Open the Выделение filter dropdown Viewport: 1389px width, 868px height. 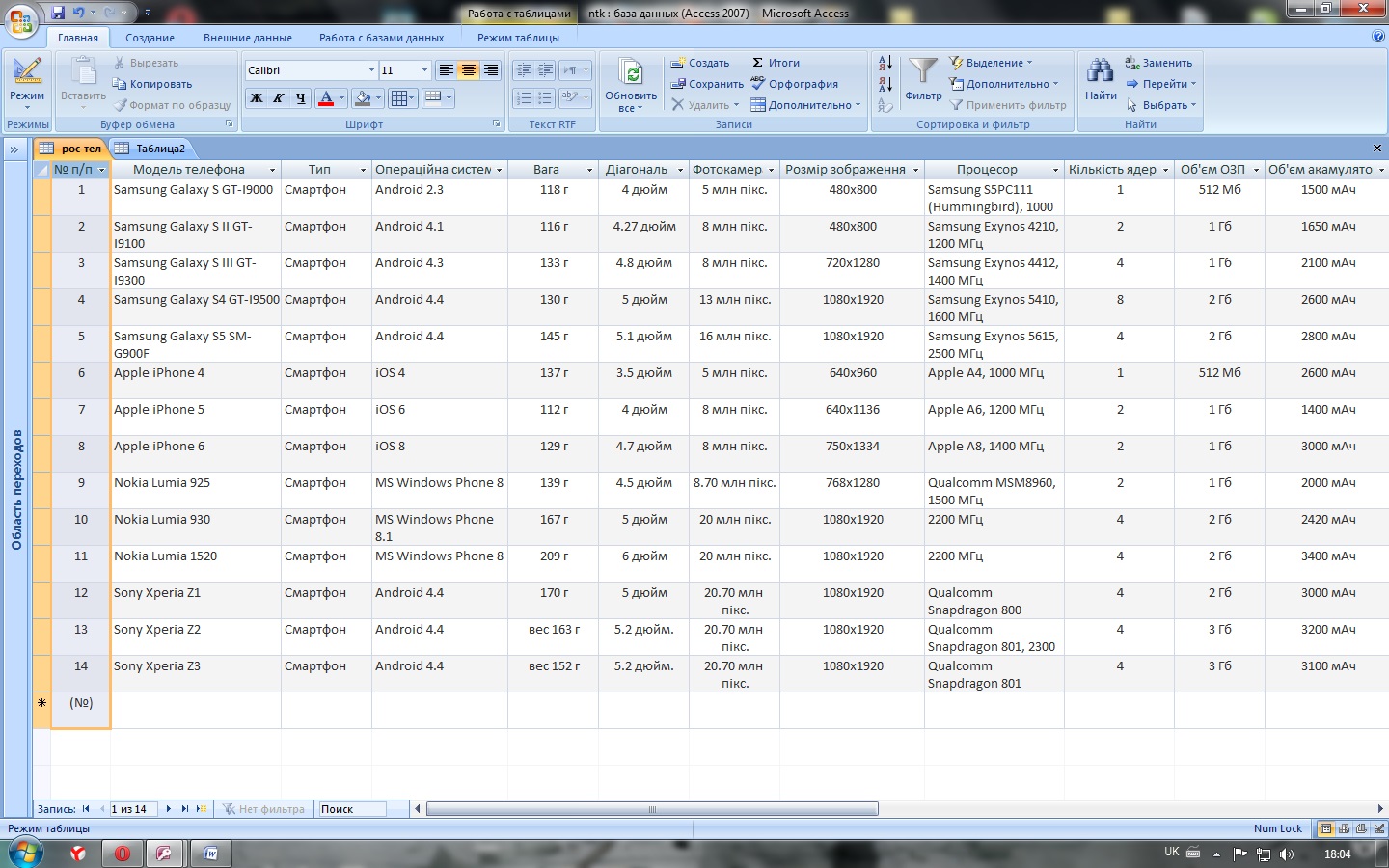point(991,63)
